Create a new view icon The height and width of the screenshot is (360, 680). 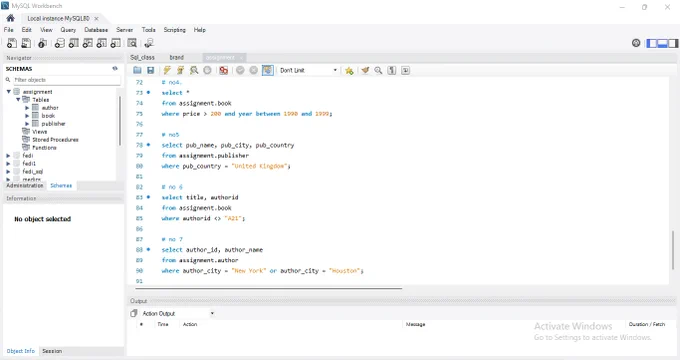88,43
